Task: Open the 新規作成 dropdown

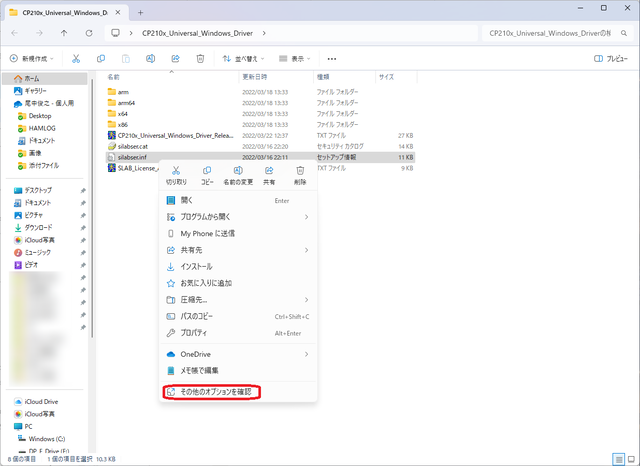Action: coord(32,59)
